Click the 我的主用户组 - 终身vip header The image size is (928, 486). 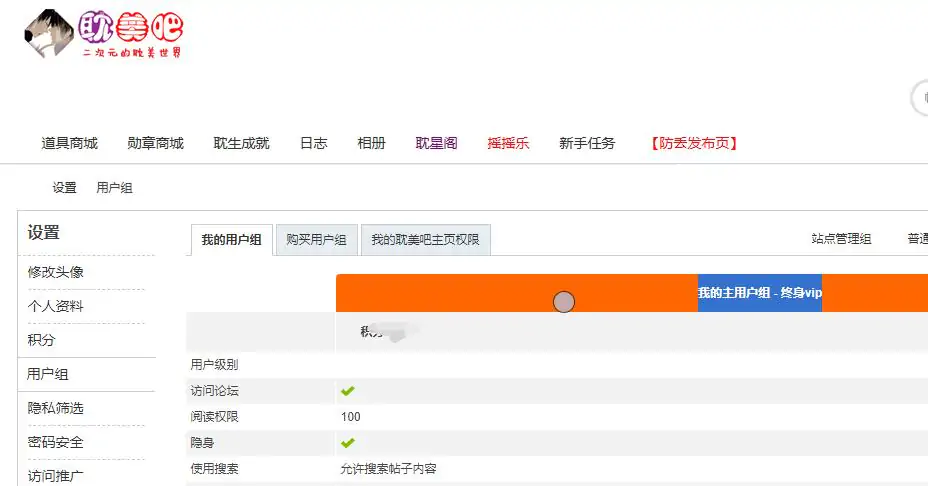[x=760, y=293]
